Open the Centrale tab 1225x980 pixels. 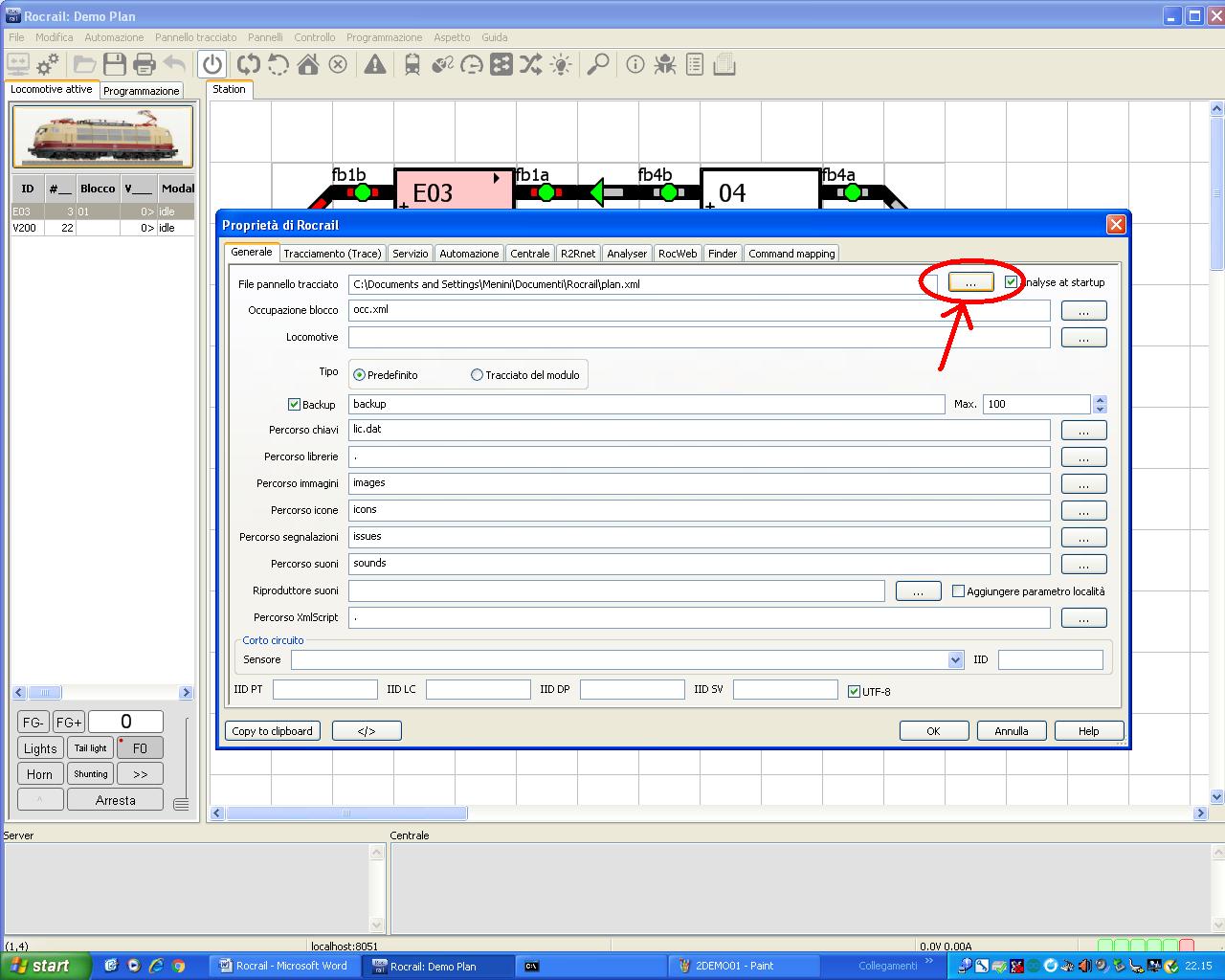tap(529, 254)
